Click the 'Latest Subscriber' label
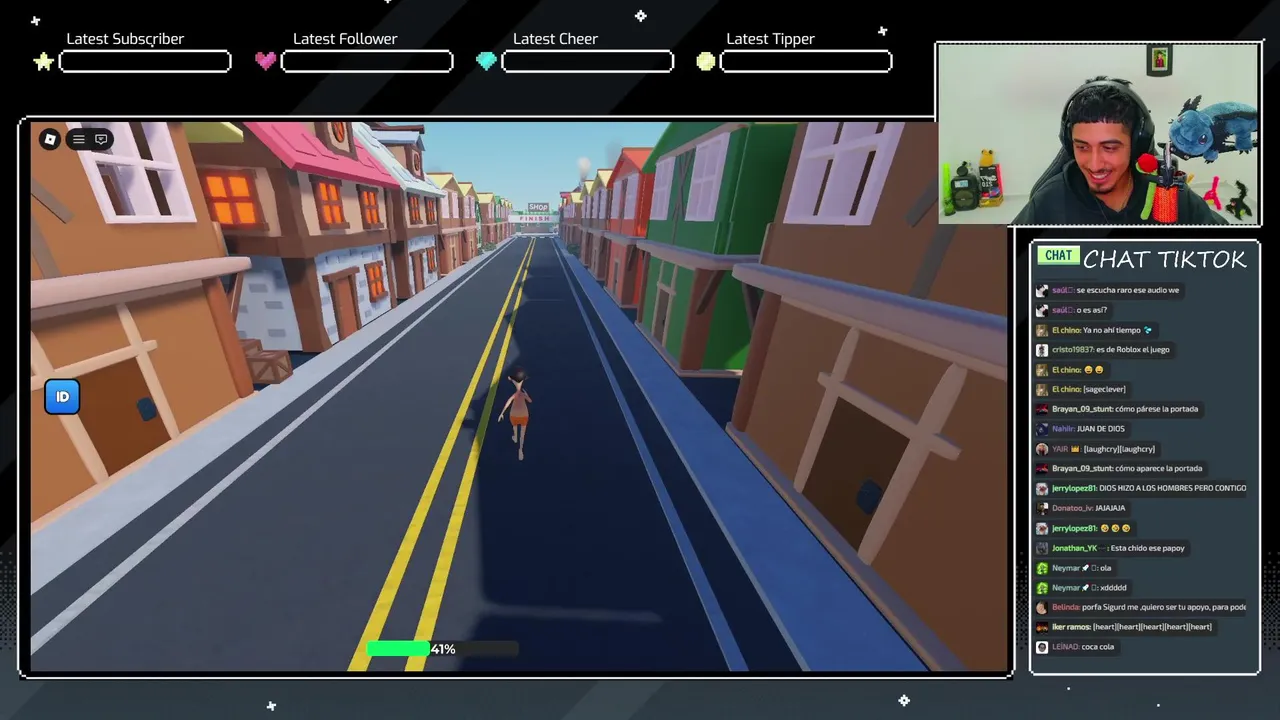This screenshot has height=720, width=1280. click(x=125, y=39)
